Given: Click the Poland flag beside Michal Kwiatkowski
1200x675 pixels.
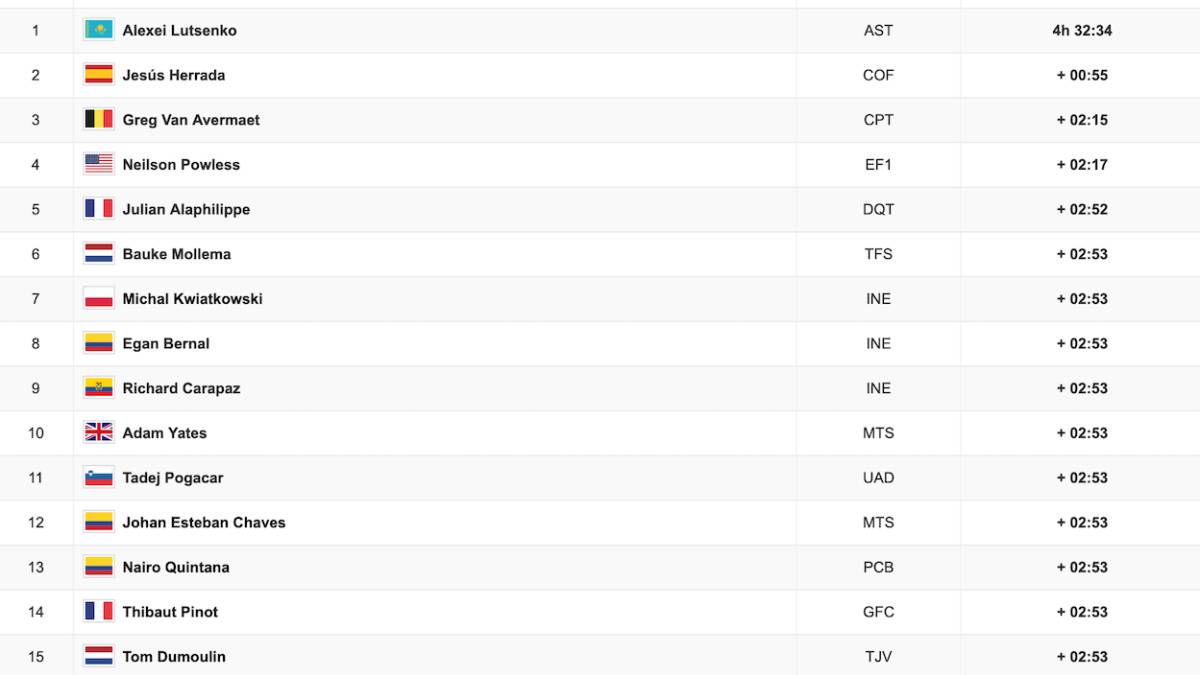Looking at the screenshot, I should [x=98, y=298].
